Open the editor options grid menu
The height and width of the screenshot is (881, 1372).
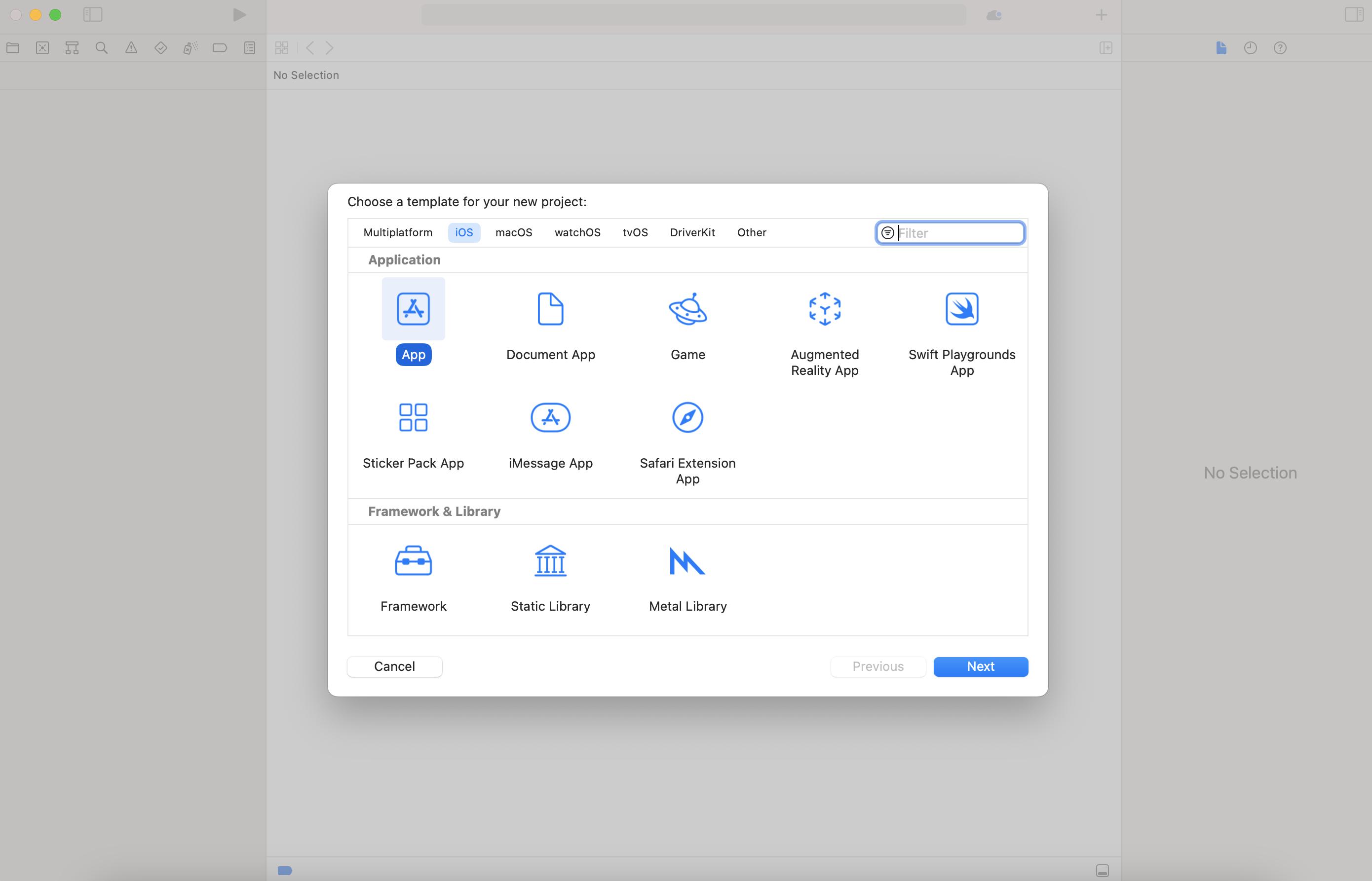(282, 48)
